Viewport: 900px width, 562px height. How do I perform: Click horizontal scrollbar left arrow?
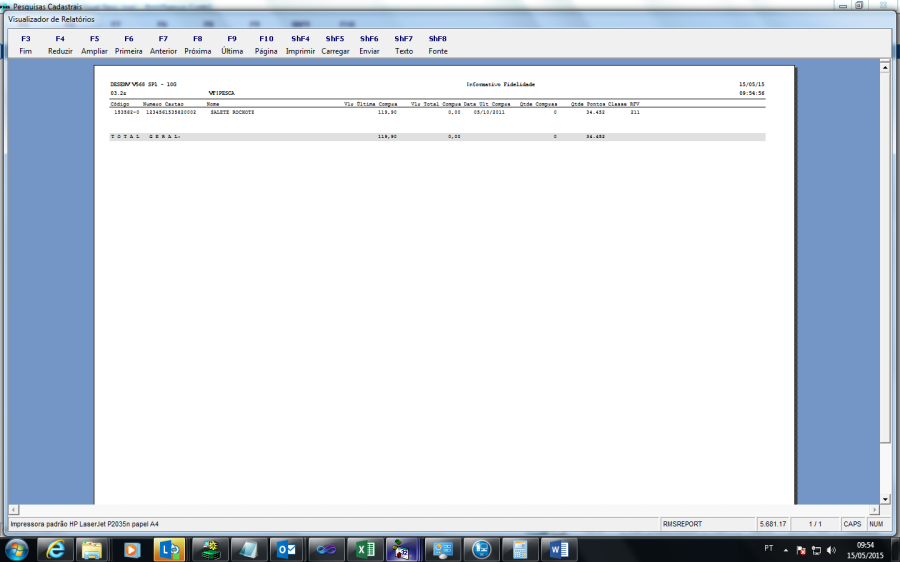click(14, 510)
